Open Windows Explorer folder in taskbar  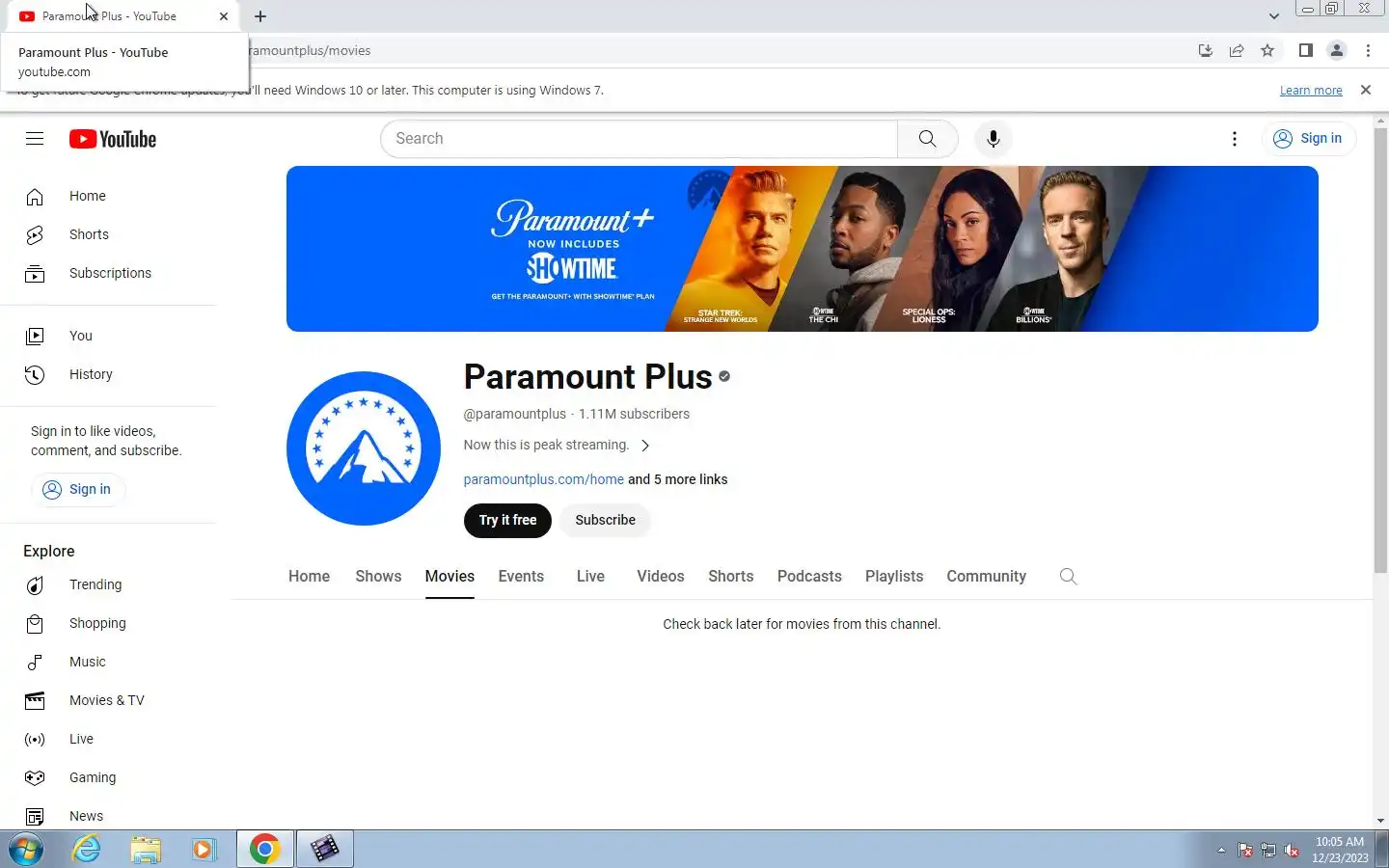pos(146,850)
